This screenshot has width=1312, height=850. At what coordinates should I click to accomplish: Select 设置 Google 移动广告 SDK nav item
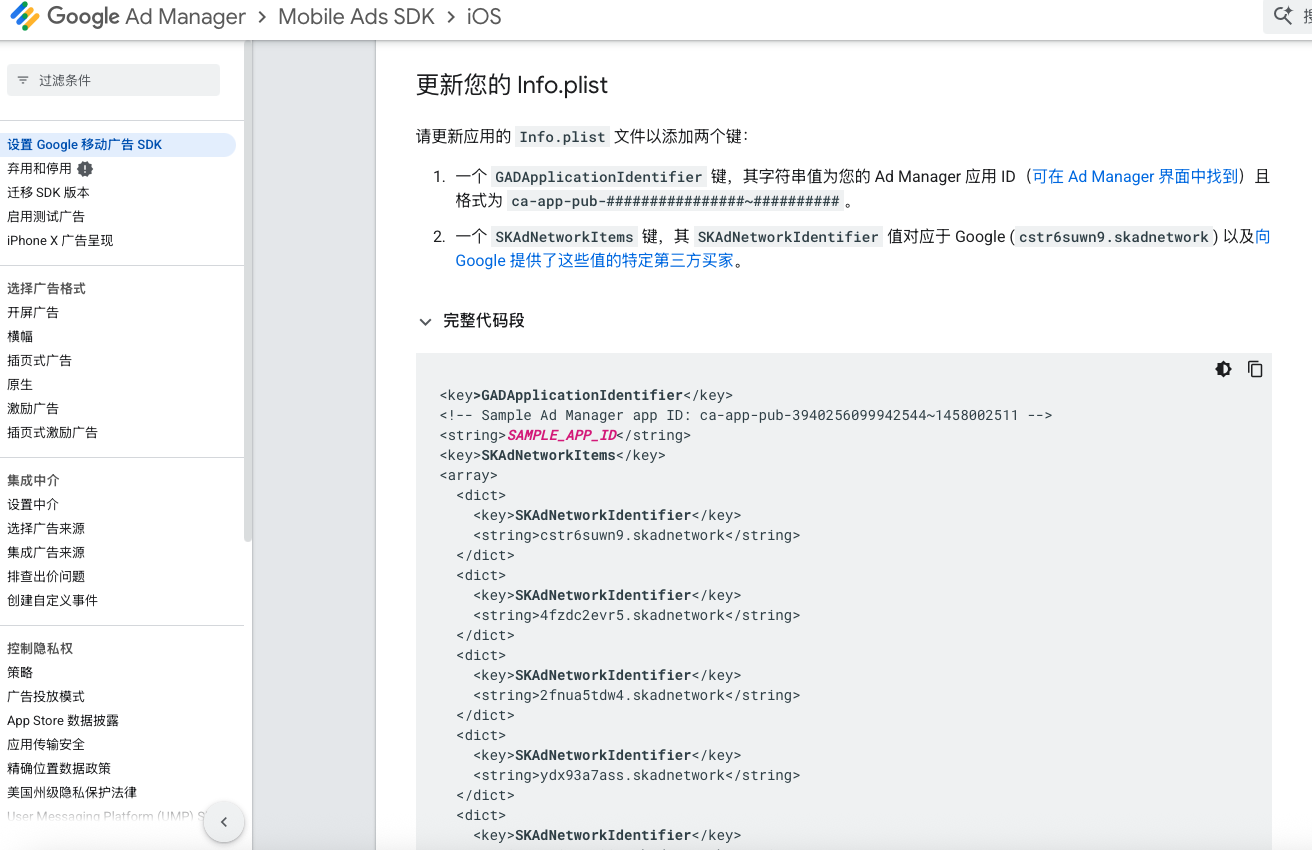coord(117,145)
